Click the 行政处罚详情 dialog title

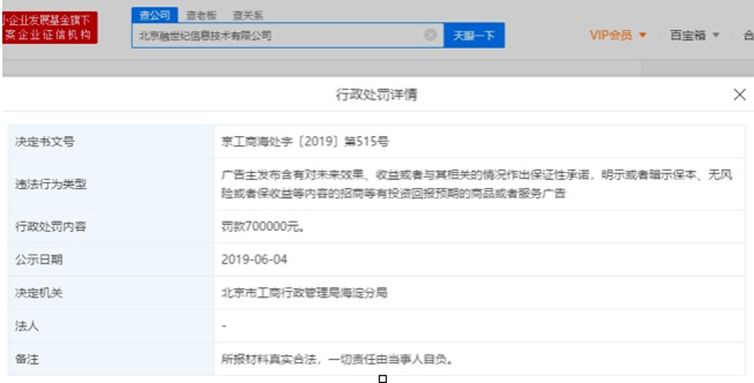coord(377,95)
